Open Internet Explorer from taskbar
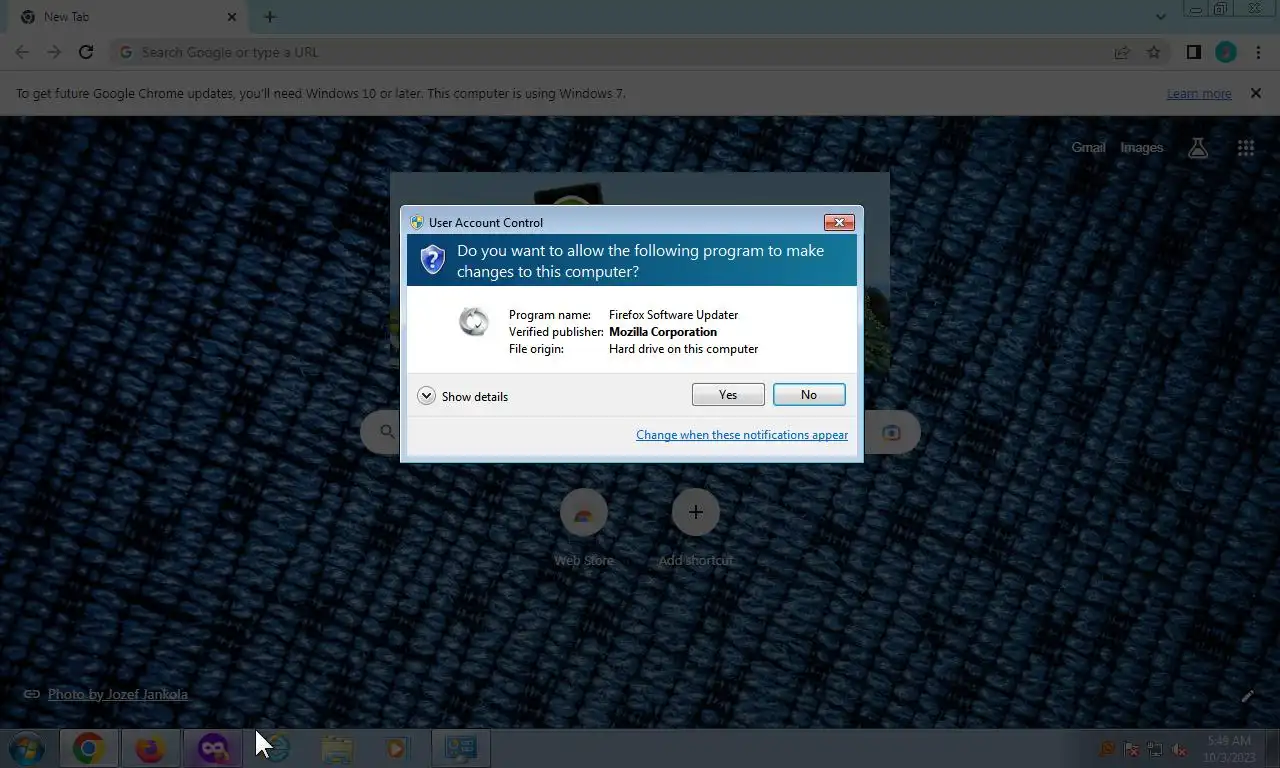The width and height of the screenshot is (1280, 768). [275, 748]
